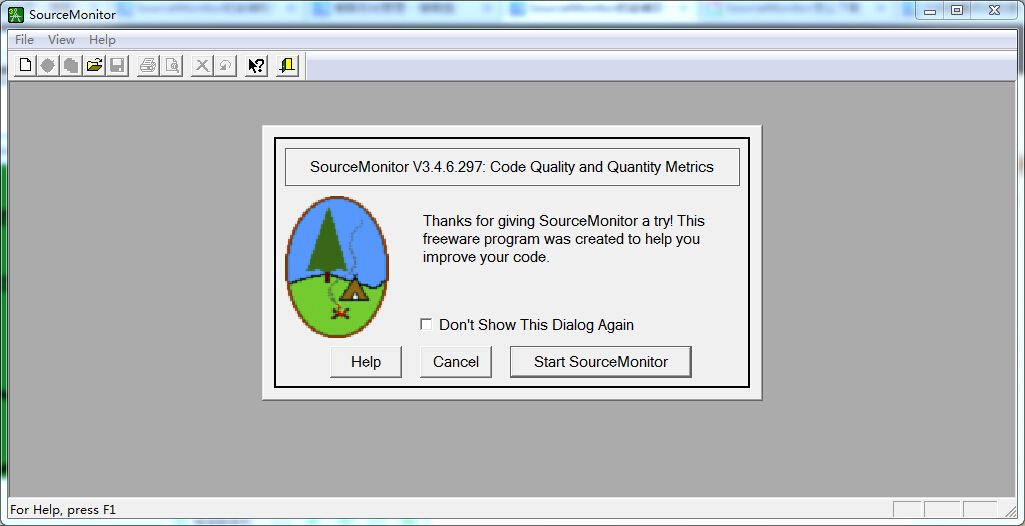Click the SourceMonitor title bar app icon
Screen dimensions: 1025x526
(15, 14)
